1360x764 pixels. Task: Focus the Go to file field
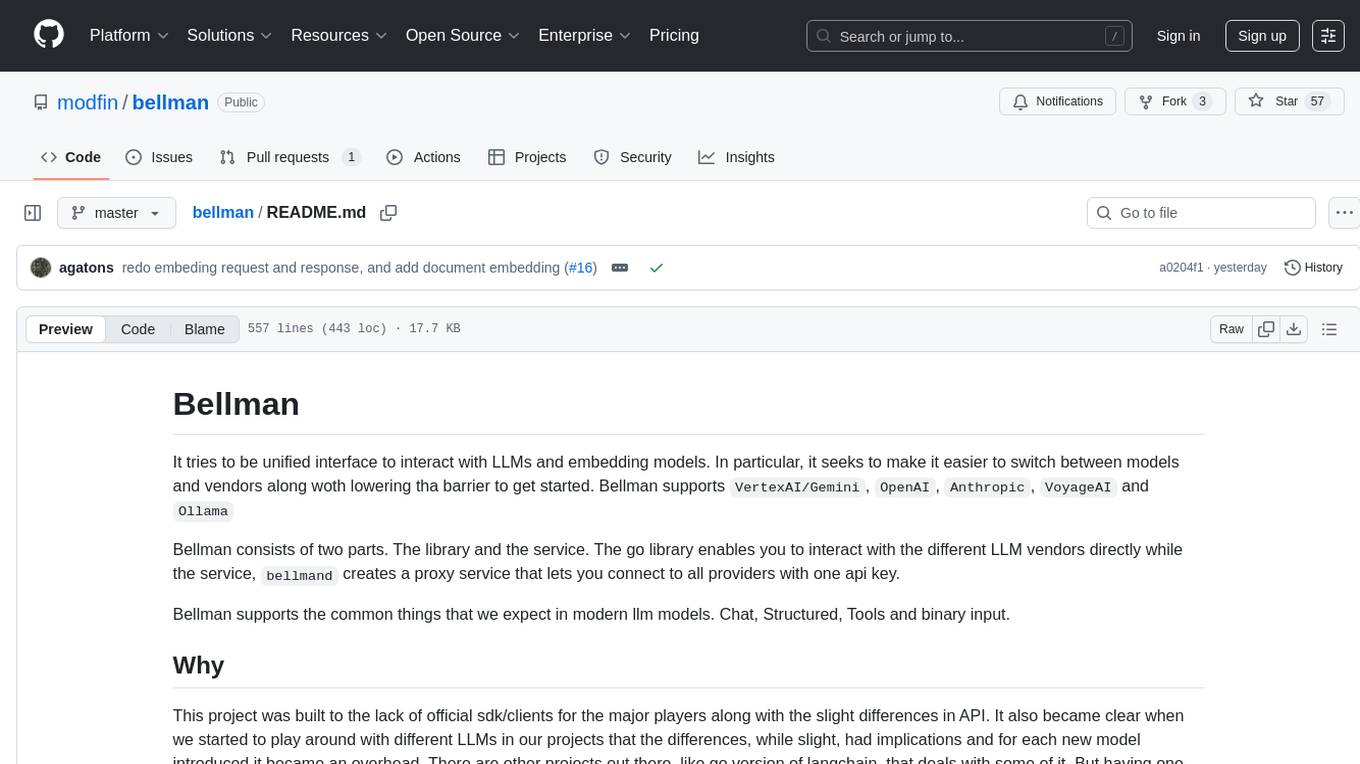point(1201,213)
